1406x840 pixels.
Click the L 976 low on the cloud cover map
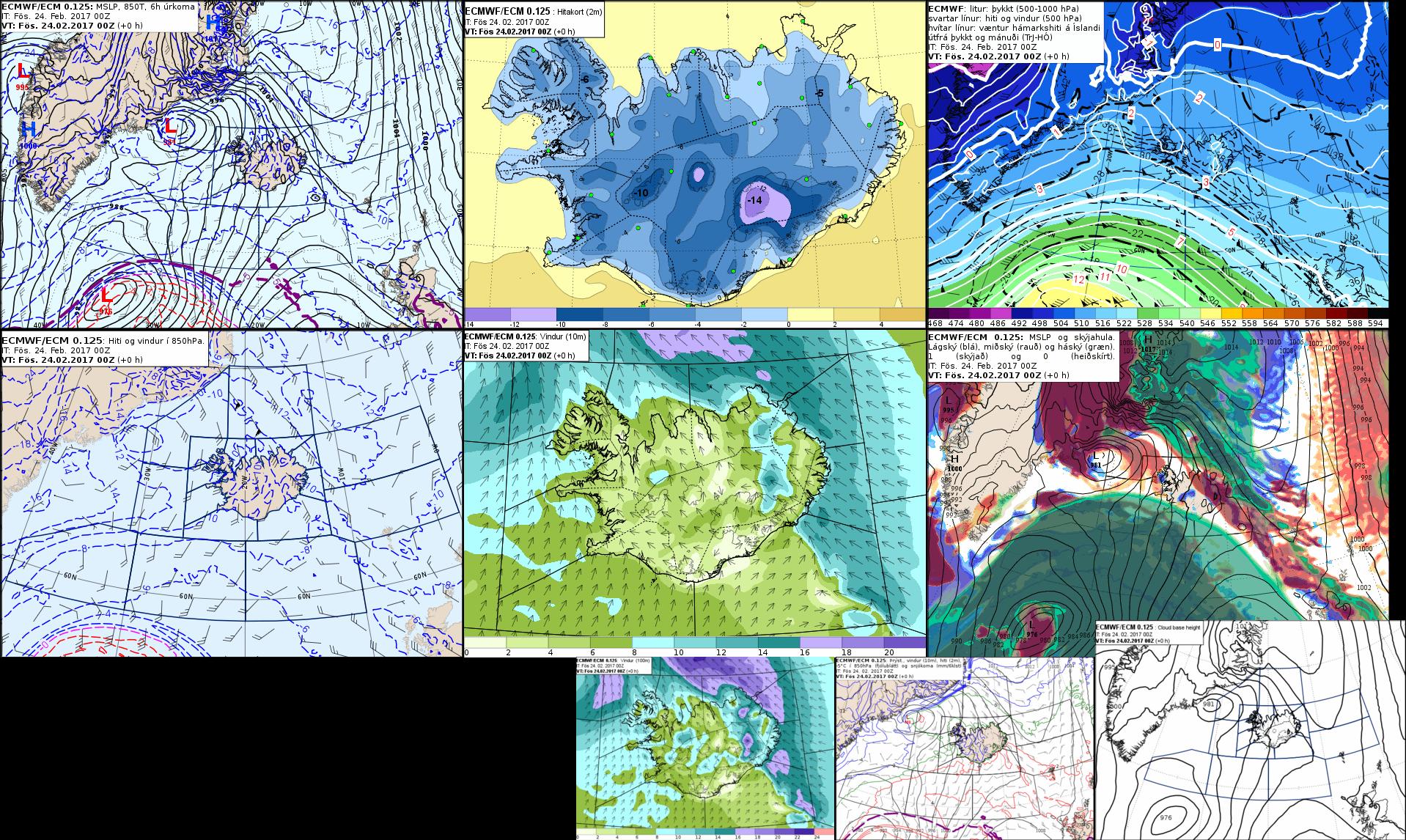pyautogui.click(x=1031, y=628)
